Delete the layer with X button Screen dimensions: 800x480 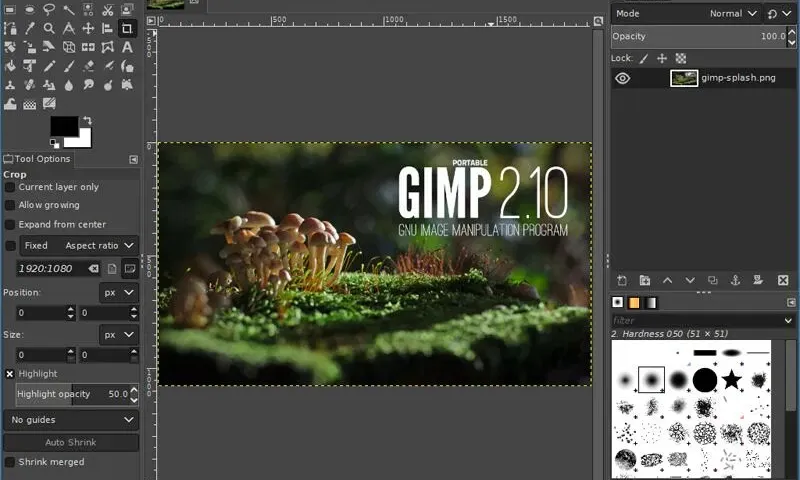pos(783,280)
